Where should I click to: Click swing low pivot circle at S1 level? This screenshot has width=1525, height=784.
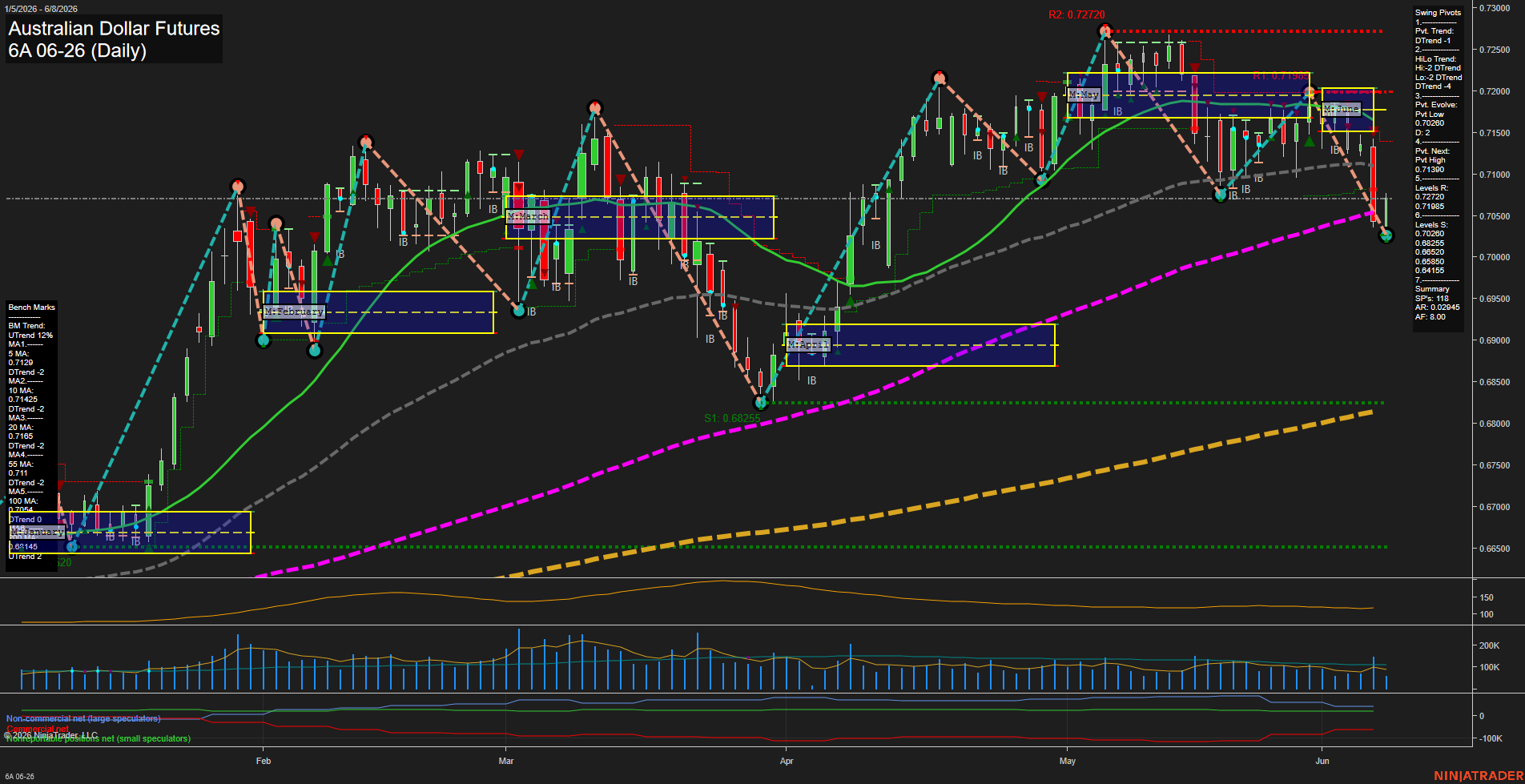tap(761, 403)
